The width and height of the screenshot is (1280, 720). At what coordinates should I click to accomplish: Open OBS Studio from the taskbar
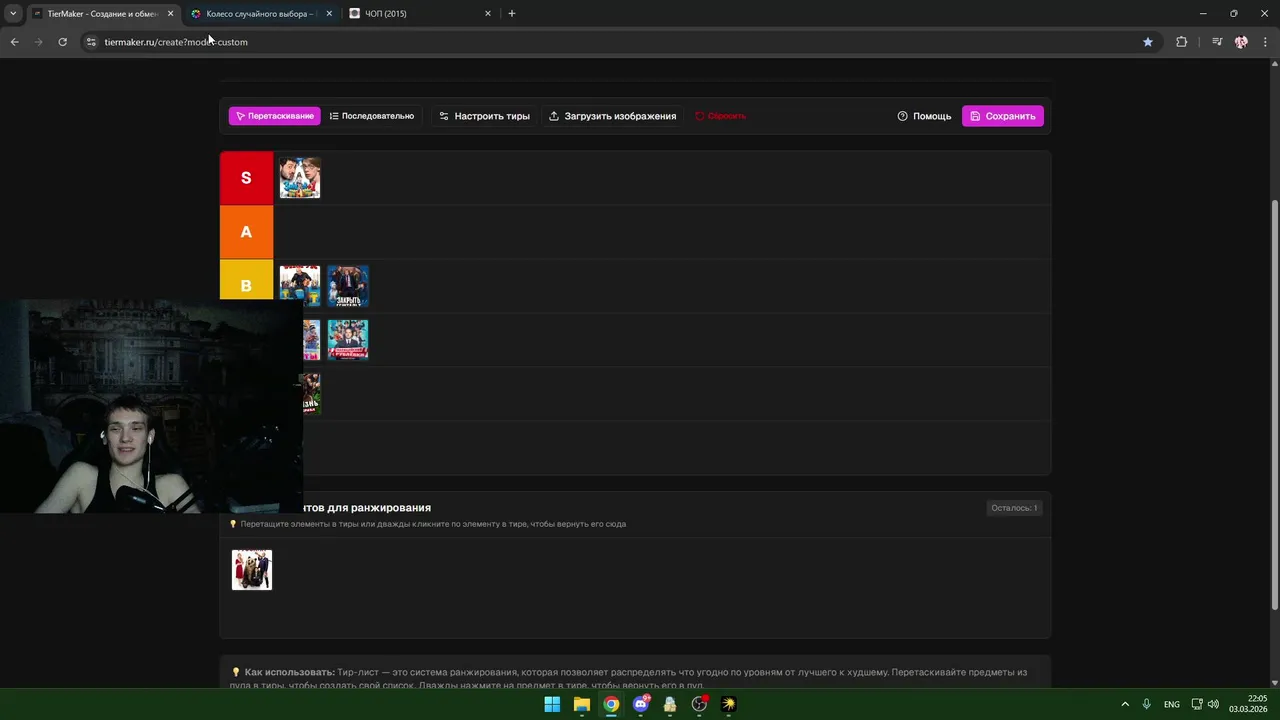(x=700, y=704)
